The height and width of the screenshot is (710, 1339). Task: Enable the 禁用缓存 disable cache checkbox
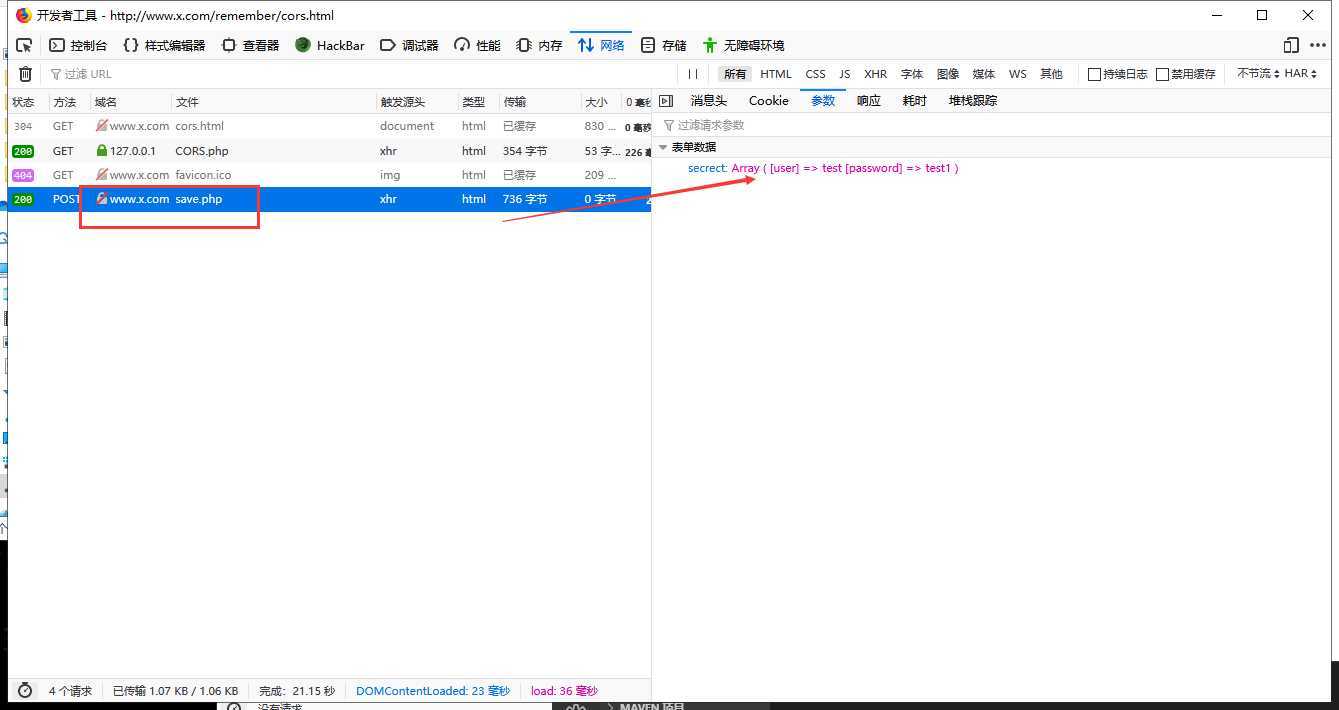click(1162, 74)
